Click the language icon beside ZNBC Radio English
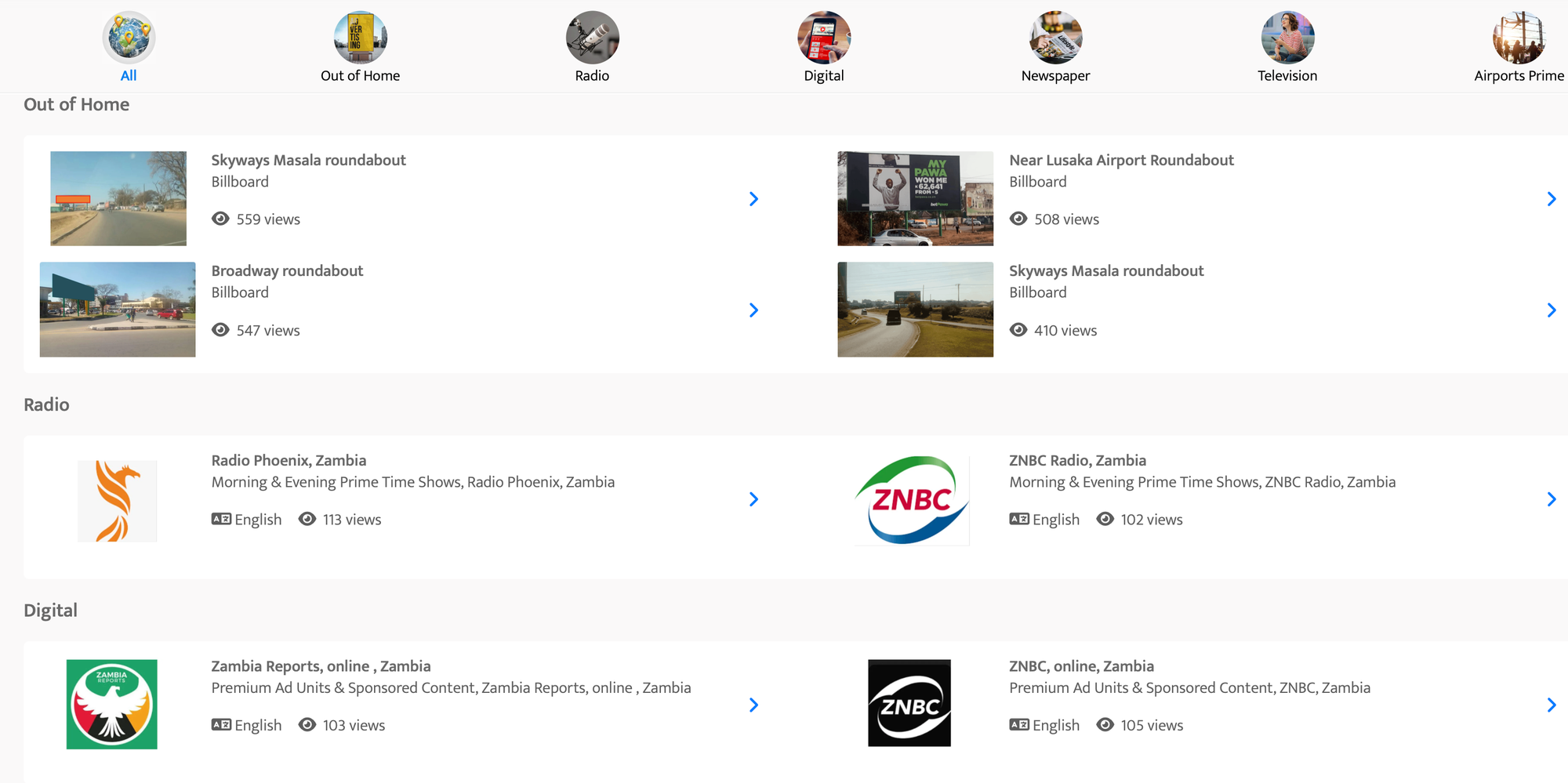The width and height of the screenshot is (1568, 783). 1018,519
